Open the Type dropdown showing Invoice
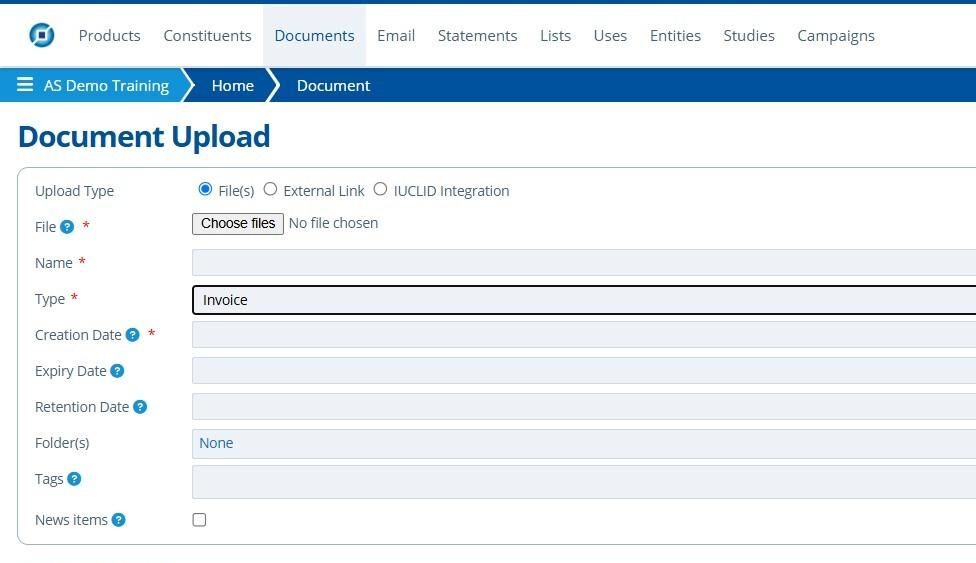The image size is (976, 563). coord(584,300)
